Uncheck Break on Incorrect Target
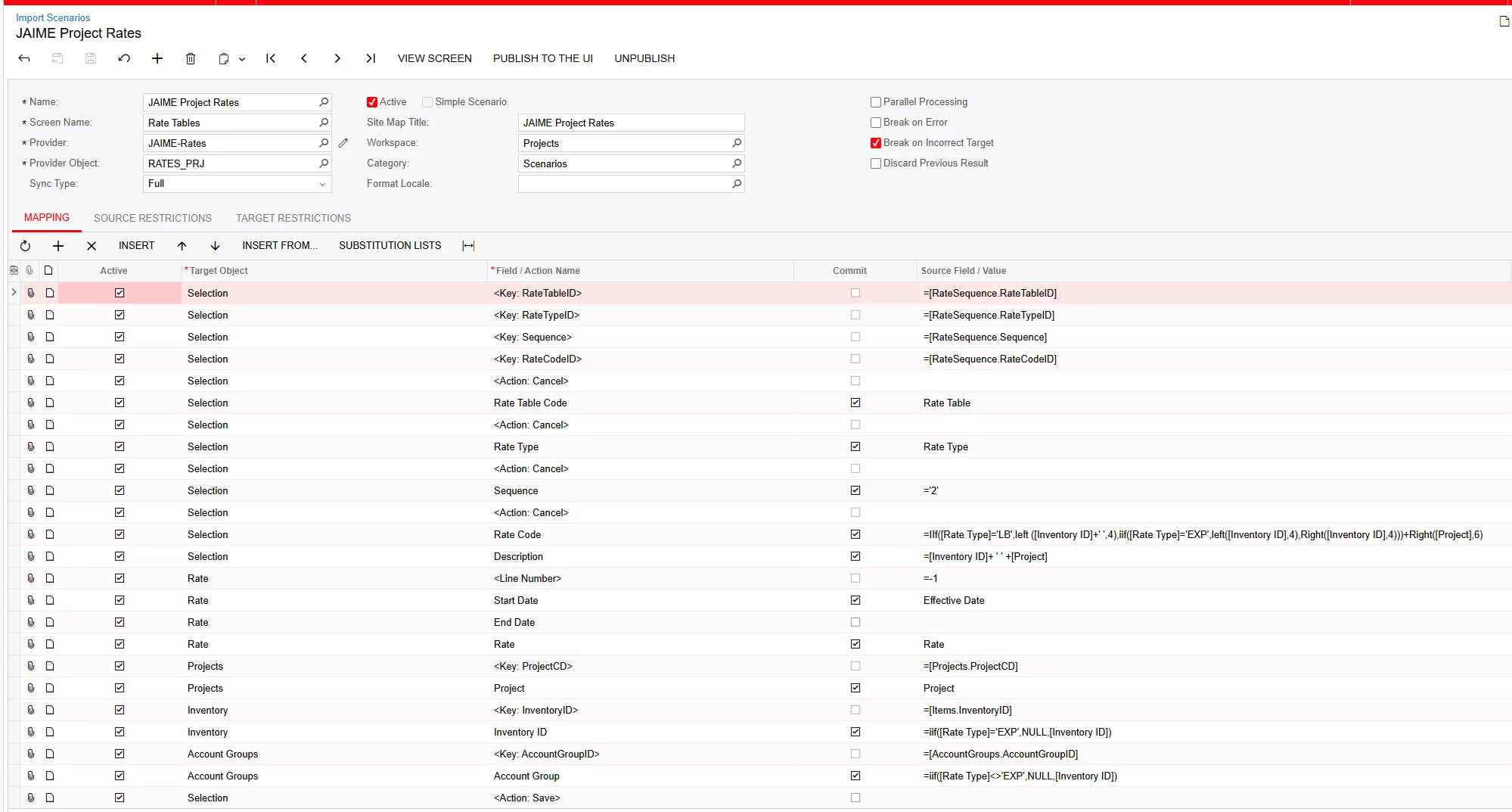1512x812 pixels. coord(876,143)
